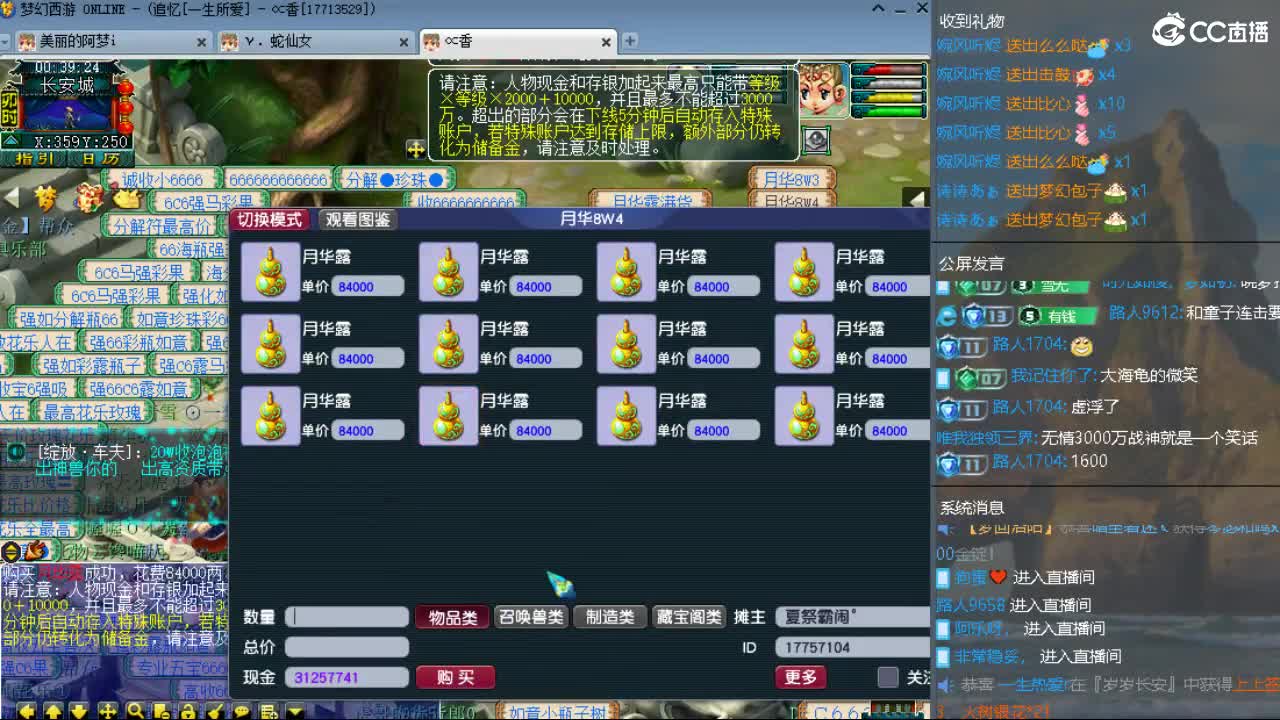
Task: Select the 月华露 gourd in row two, first column
Action: tap(270, 344)
